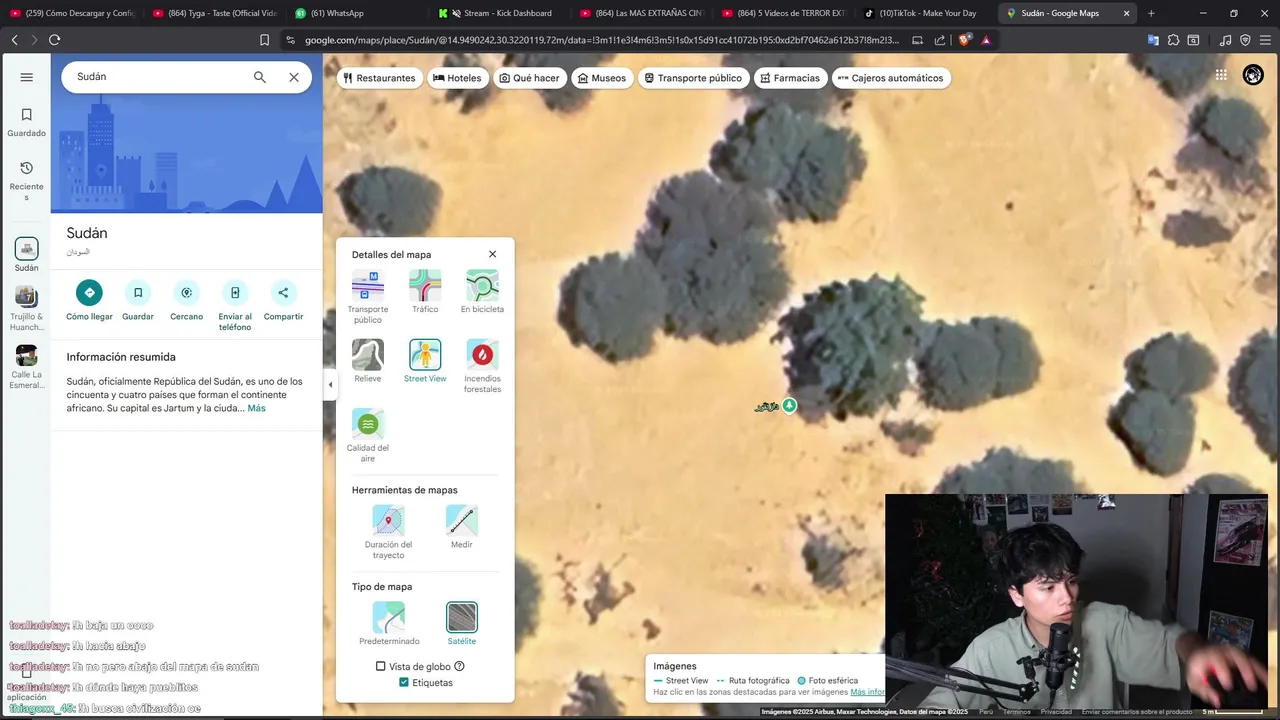Select the Sudán recent item in sidebar
1280x720 pixels.
[27, 255]
